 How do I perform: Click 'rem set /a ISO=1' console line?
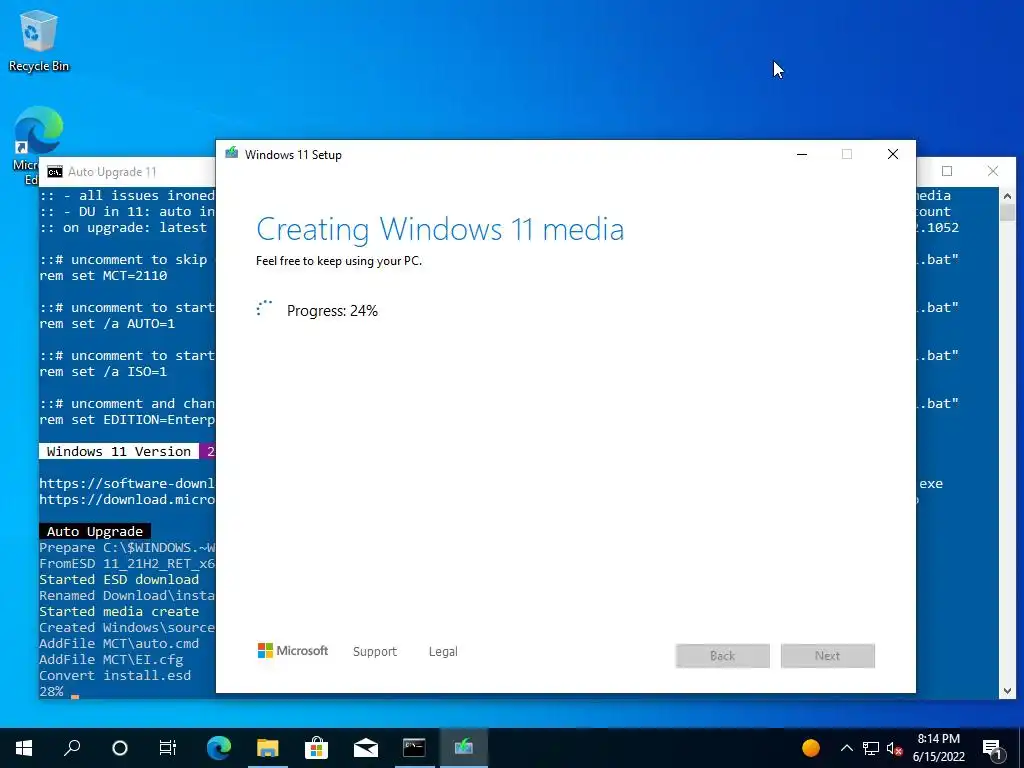pyautogui.click(x=103, y=372)
